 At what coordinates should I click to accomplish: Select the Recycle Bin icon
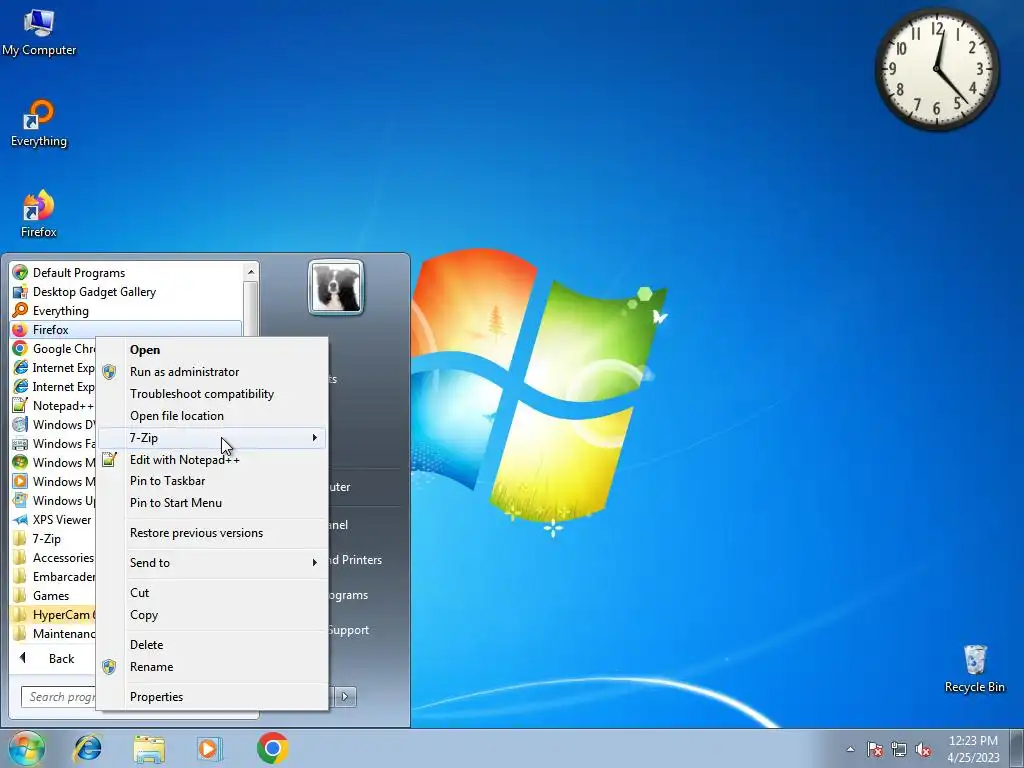pyautogui.click(x=974, y=669)
